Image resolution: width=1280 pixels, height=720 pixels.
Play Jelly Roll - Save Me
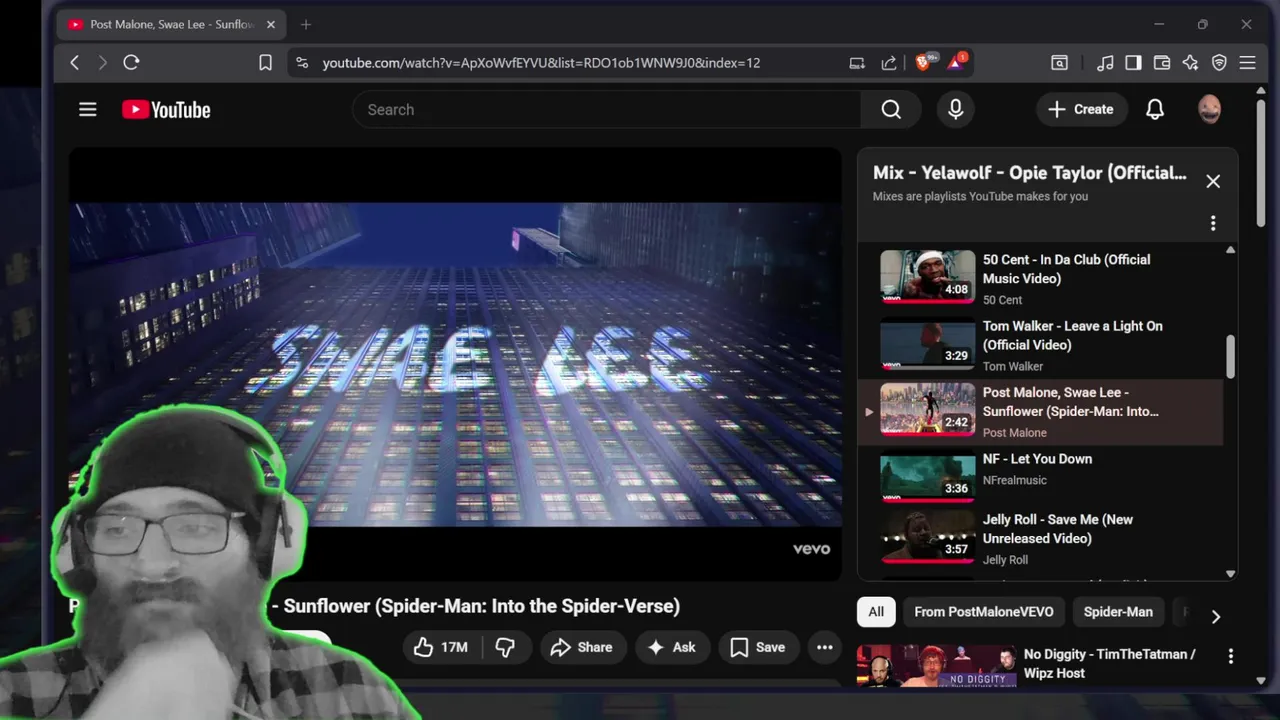pos(1040,539)
